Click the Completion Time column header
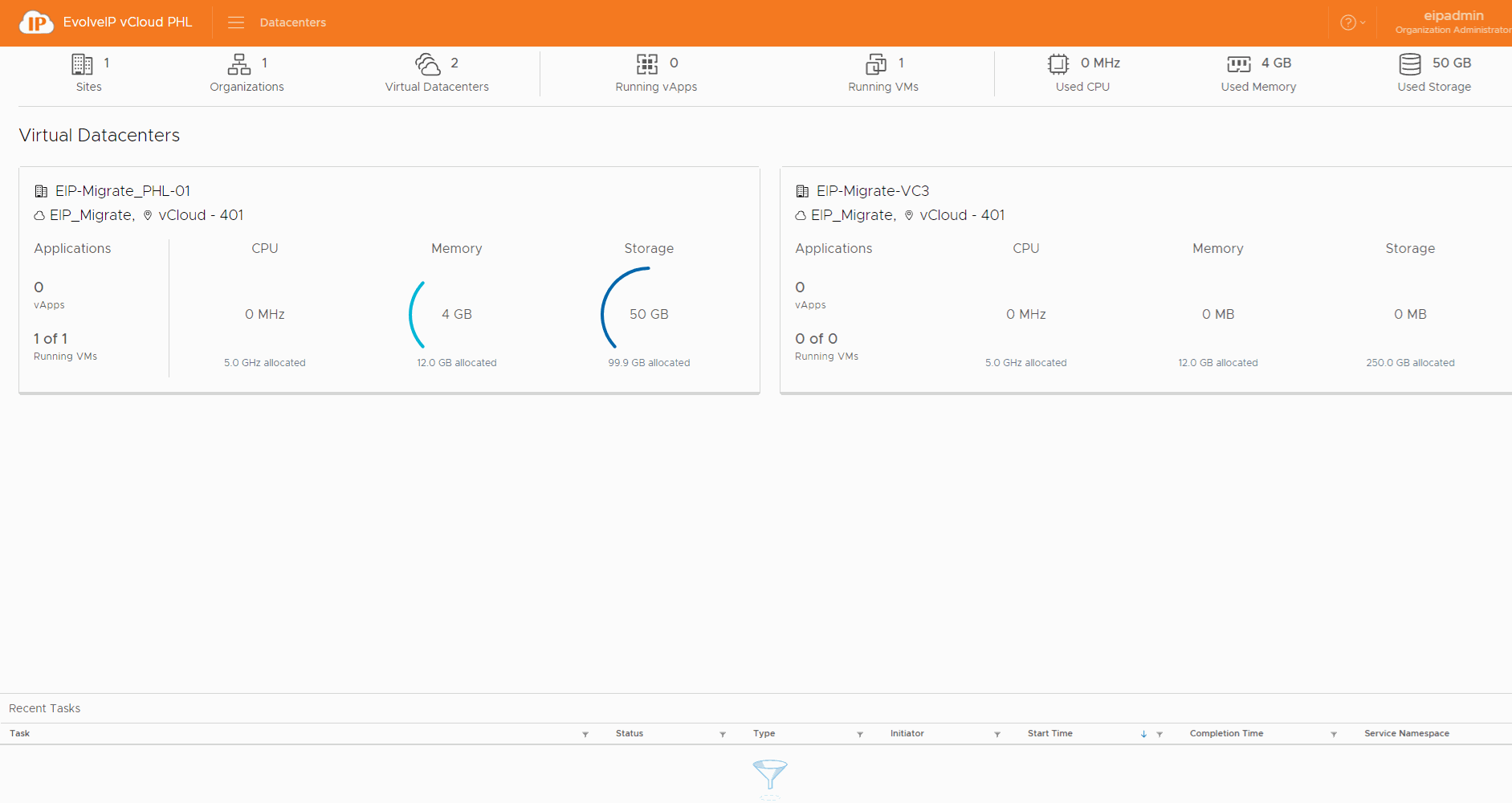The image size is (1512, 803). click(1226, 733)
